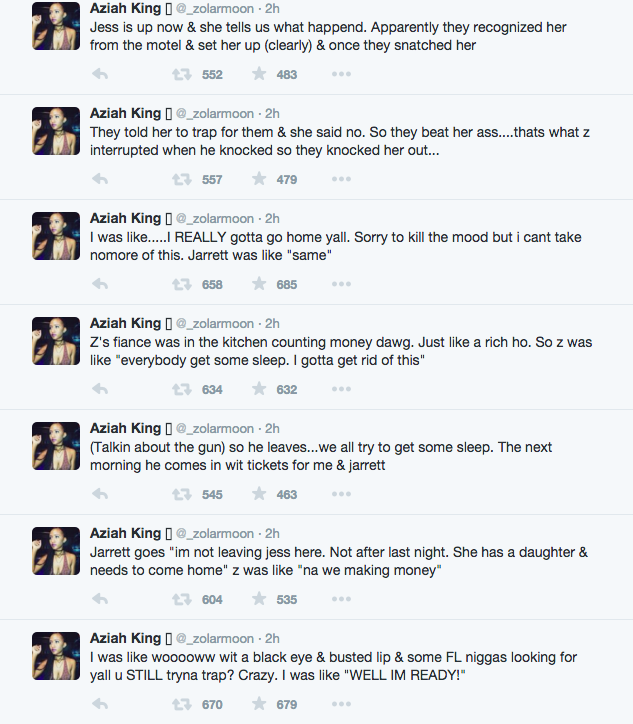633x724 pixels.
Task: Favorite the tweet with 483 likes
Action: click(259, 74)
